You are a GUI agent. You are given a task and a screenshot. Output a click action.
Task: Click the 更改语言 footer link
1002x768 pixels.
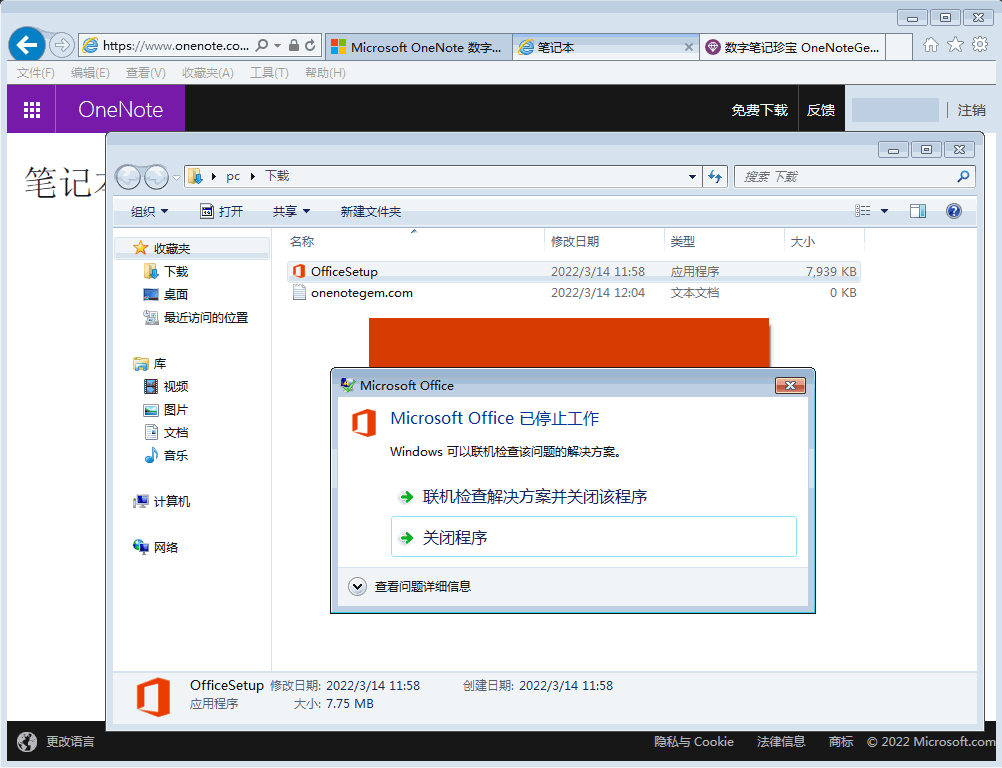click(x=70, y=741)
